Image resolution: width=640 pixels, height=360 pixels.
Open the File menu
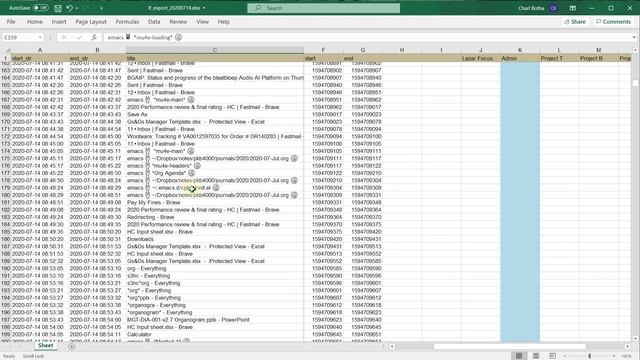click(x=11, y=22)
